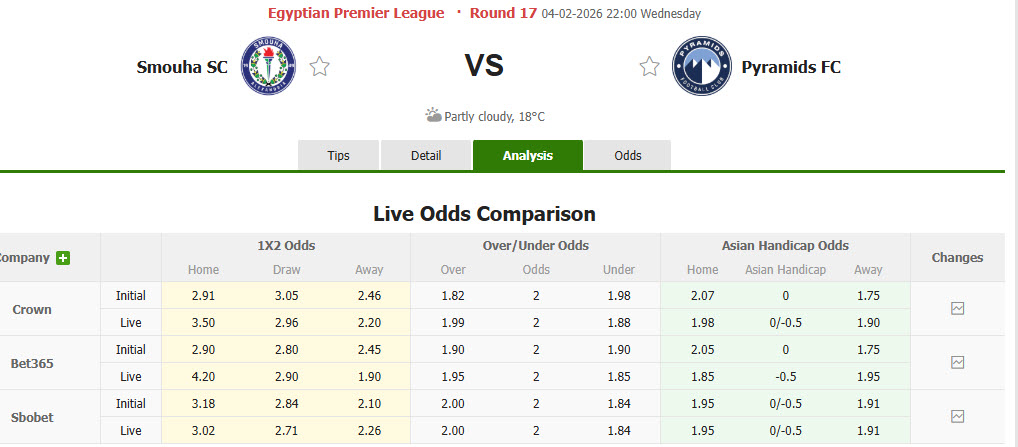Click the green plus icon beside Company
The image size is (1018, 447).
[x=63, y=258]
